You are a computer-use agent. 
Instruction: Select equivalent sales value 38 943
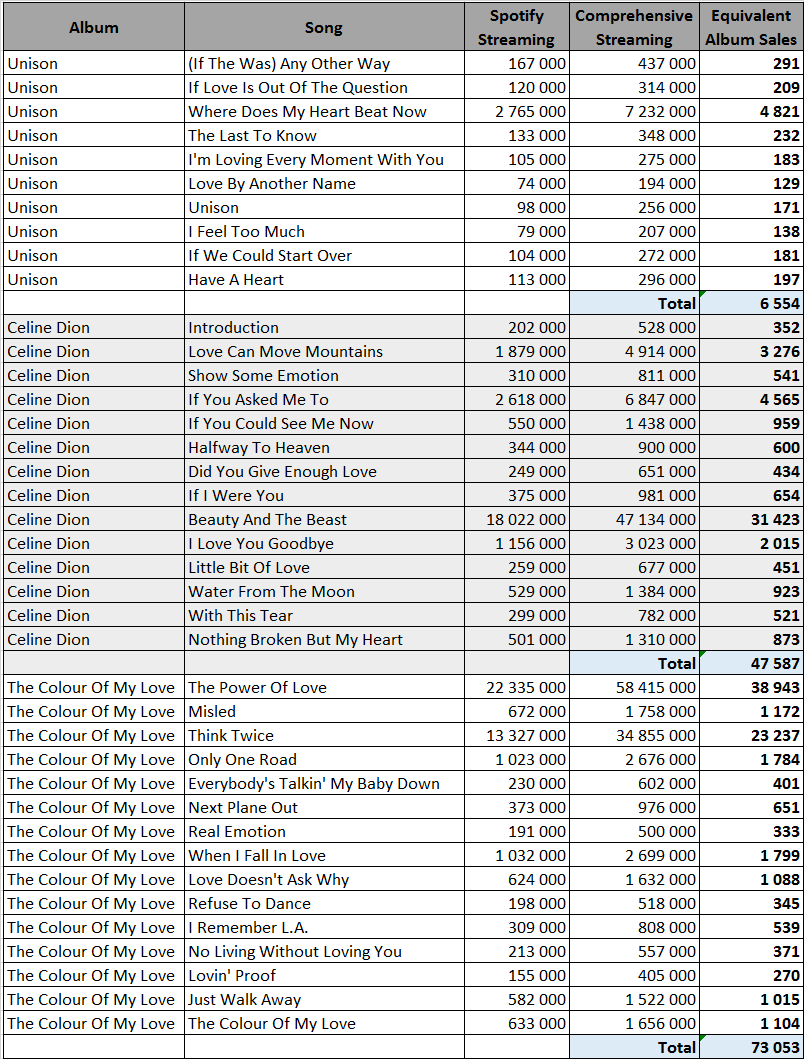tap(751, 687)
